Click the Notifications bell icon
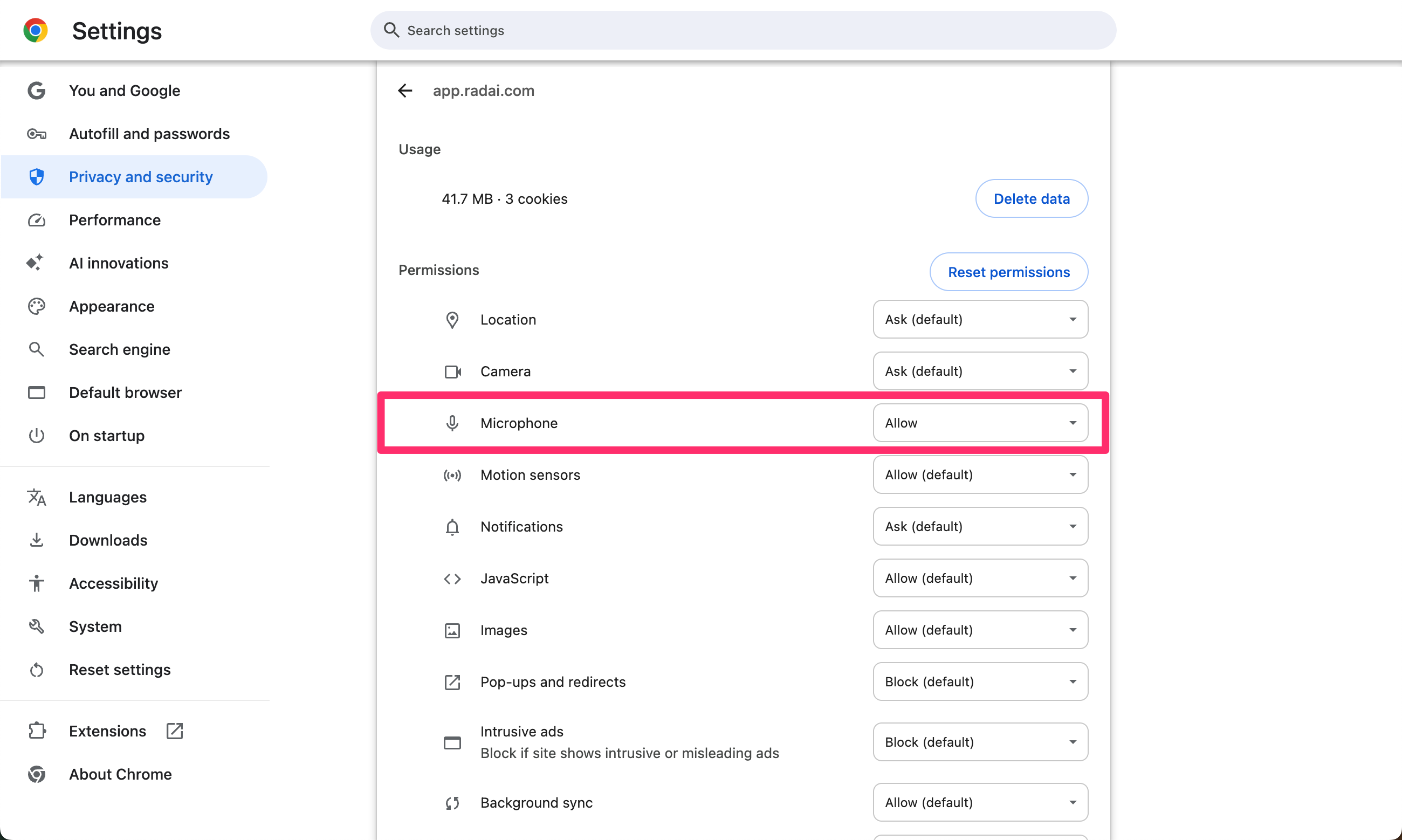 pos(452,526)
